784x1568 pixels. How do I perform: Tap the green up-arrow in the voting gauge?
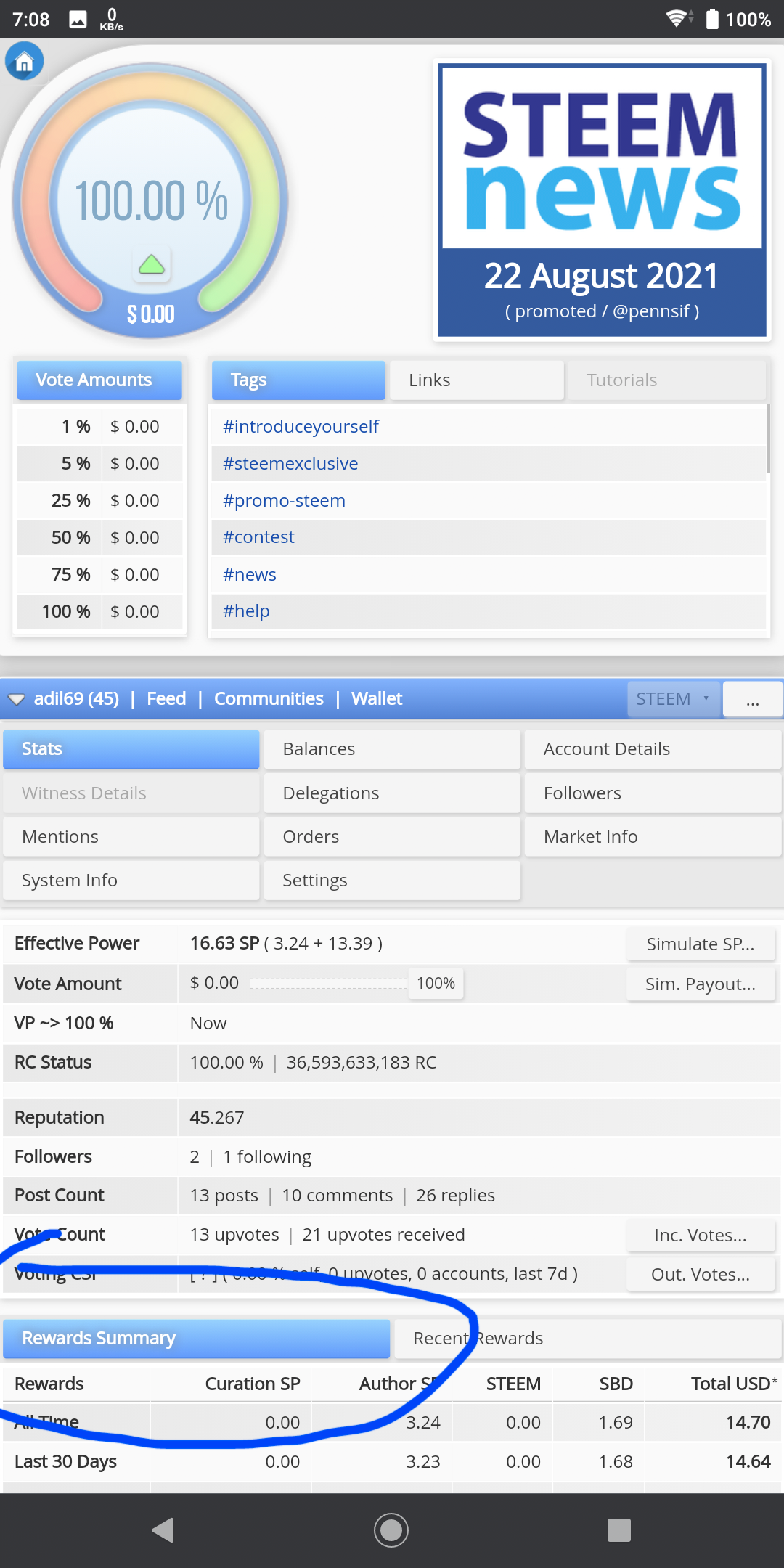151,264
